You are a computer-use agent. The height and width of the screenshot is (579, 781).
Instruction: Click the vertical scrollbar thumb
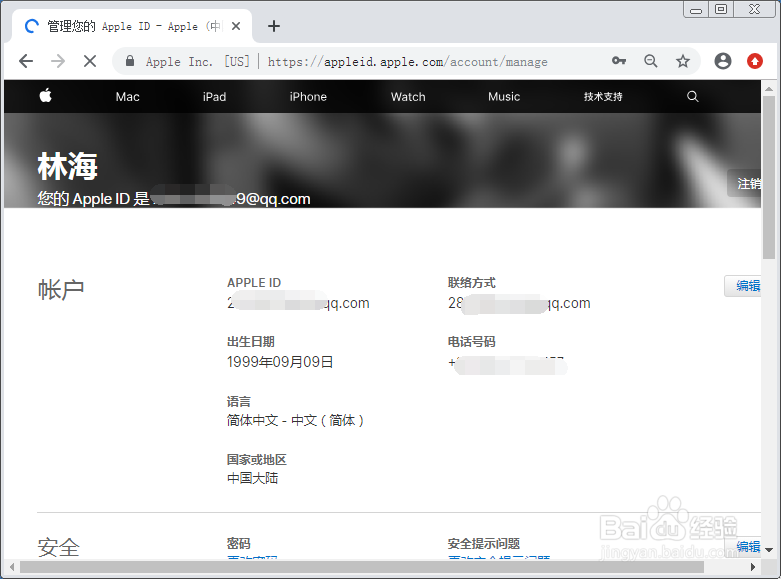point(769,177)
